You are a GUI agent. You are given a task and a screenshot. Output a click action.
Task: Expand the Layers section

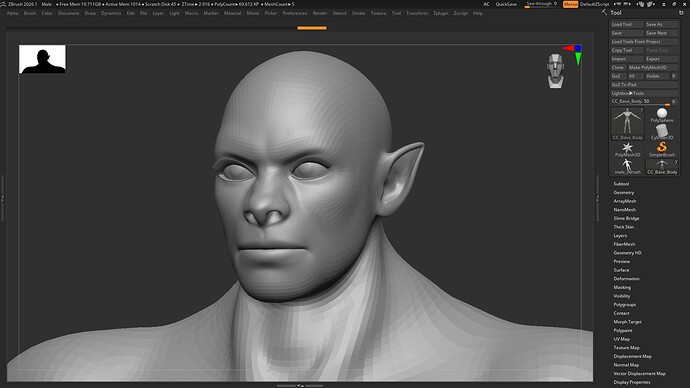tap(620, 236)
